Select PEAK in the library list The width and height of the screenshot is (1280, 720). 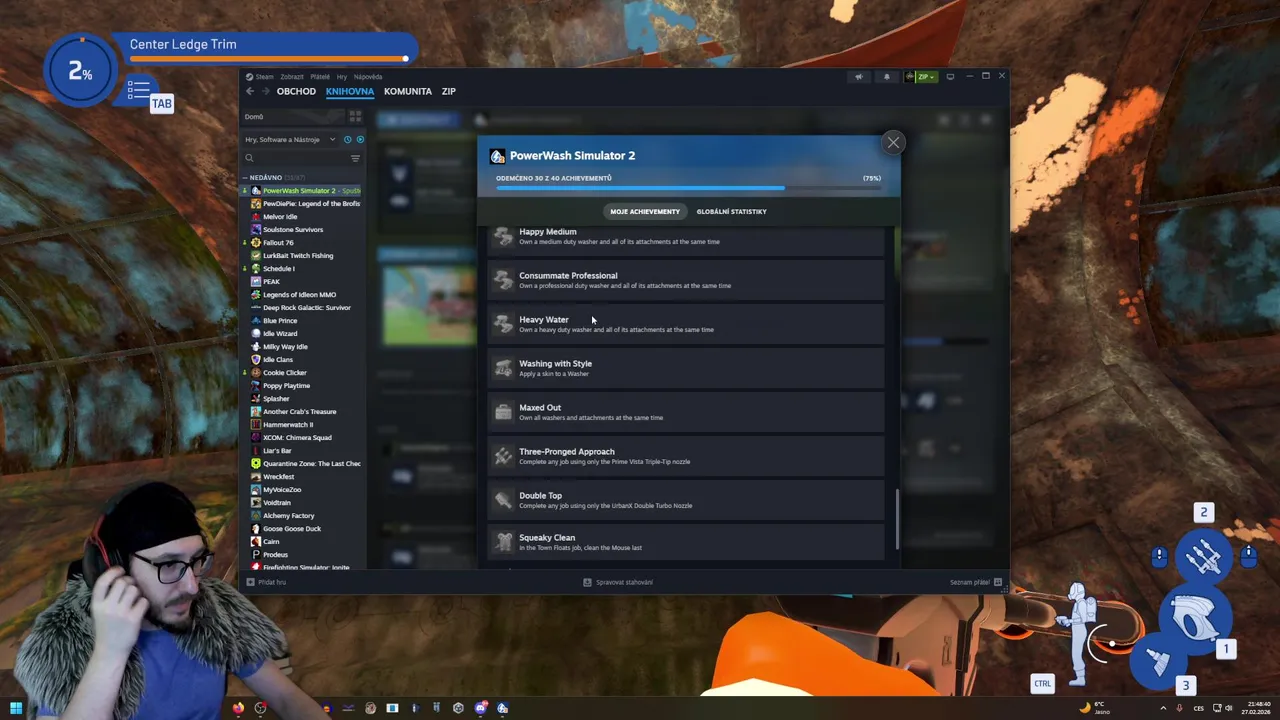coord(271,281)
